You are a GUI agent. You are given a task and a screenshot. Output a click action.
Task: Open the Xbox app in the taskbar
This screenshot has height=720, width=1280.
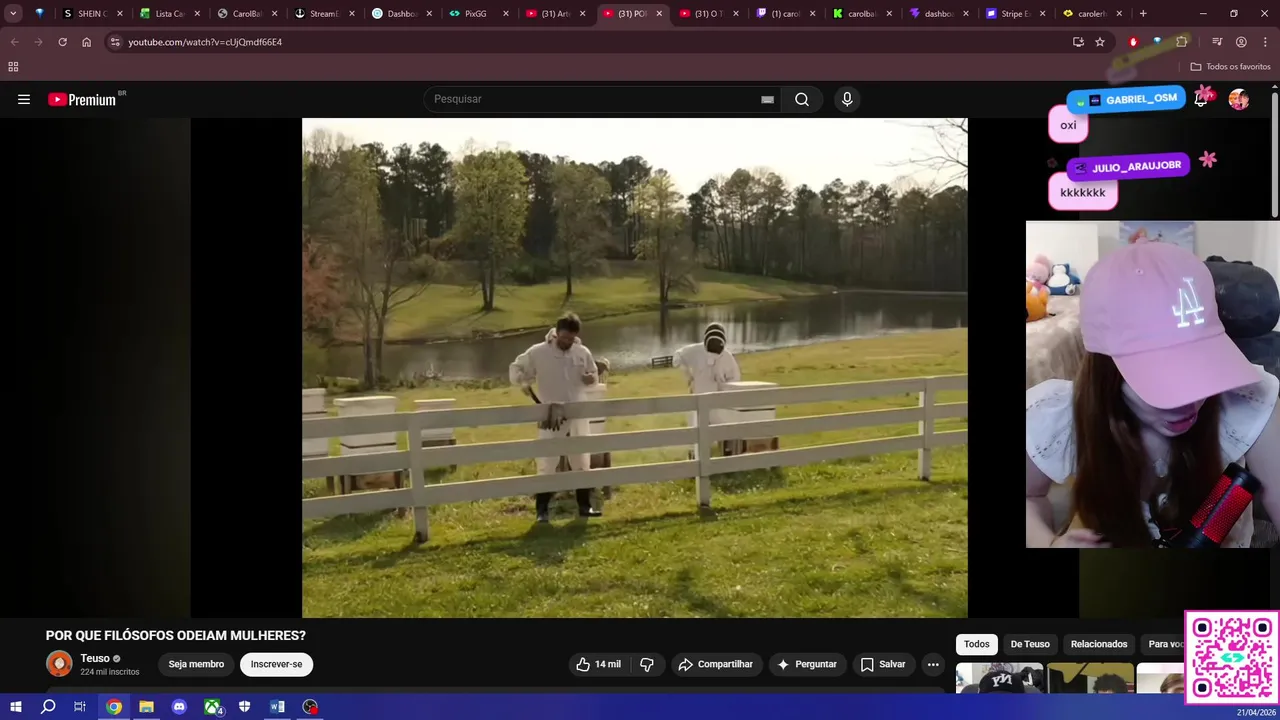point(213,707)
